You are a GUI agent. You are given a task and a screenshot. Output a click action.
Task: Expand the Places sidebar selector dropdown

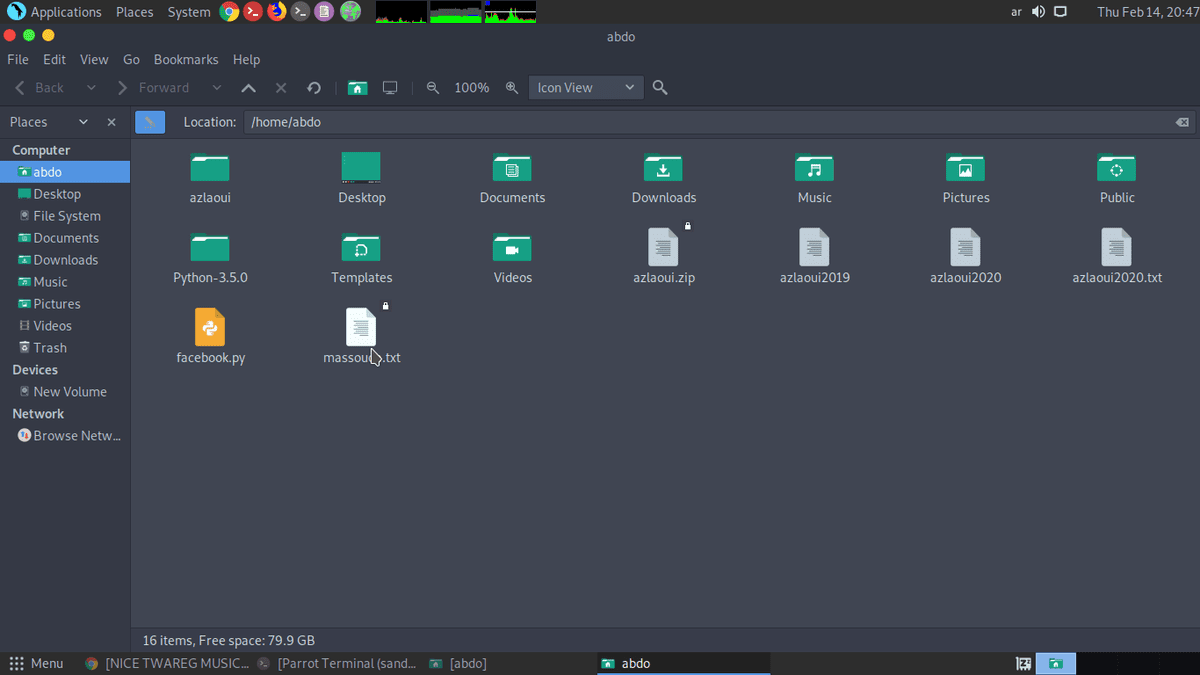[83, 122]
